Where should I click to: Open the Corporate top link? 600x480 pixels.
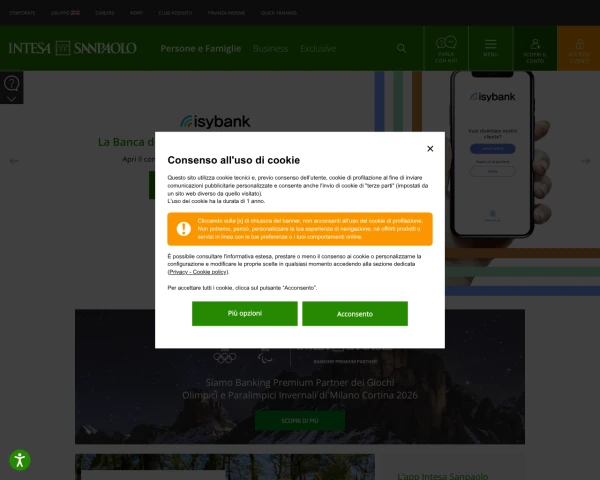22,13
